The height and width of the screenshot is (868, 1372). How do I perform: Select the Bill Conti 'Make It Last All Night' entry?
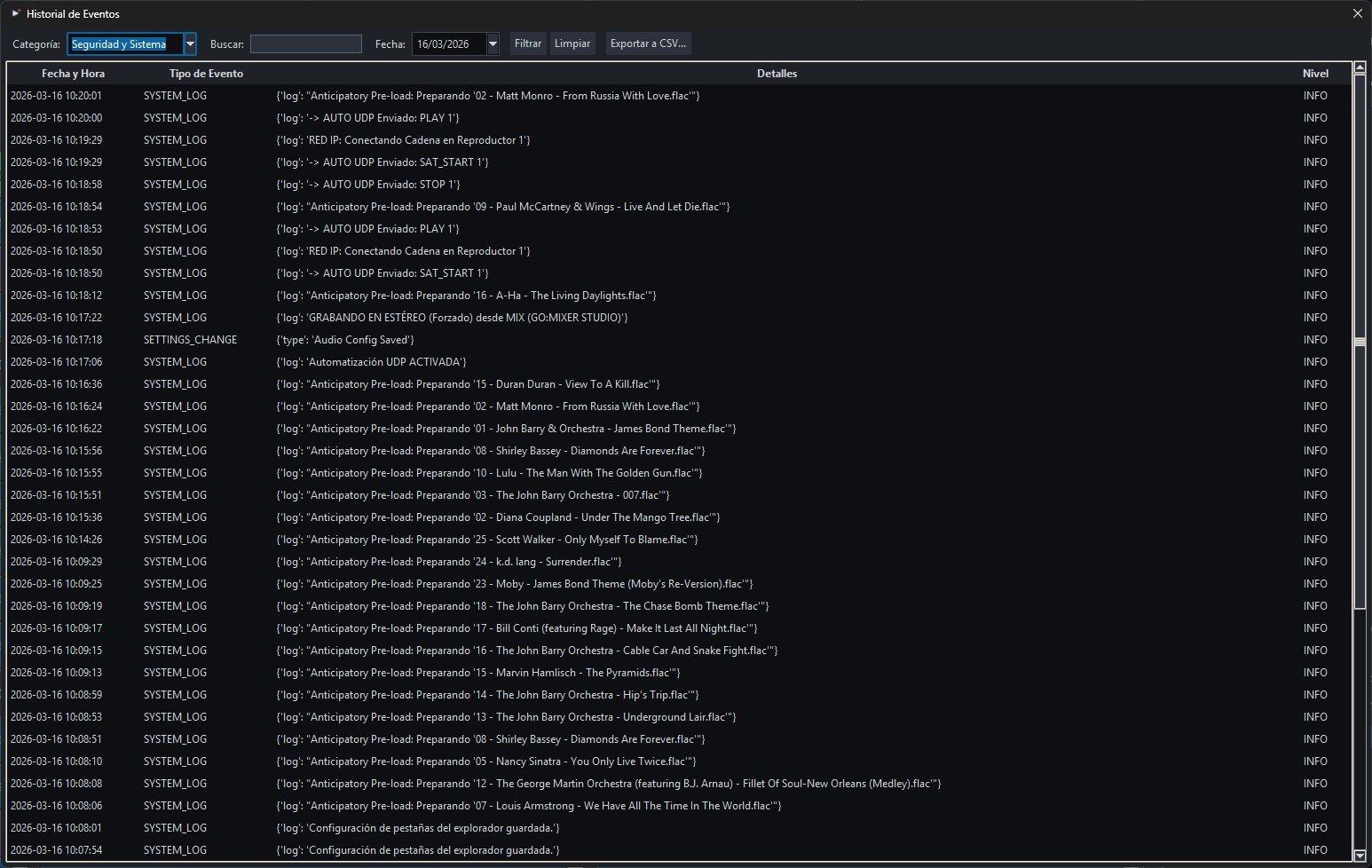point(679,628)
